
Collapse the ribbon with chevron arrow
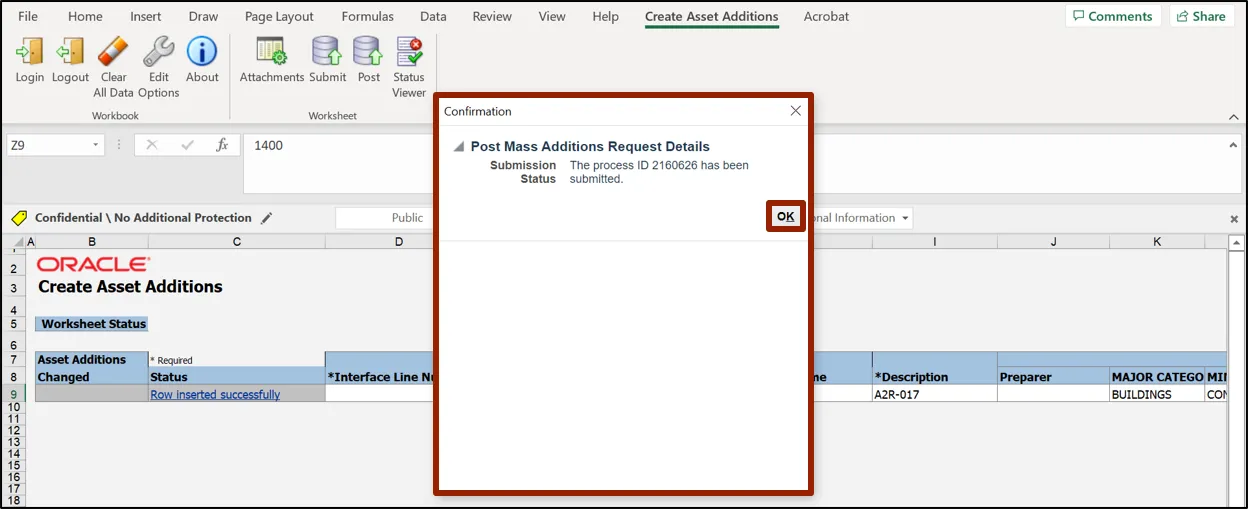1233,117
